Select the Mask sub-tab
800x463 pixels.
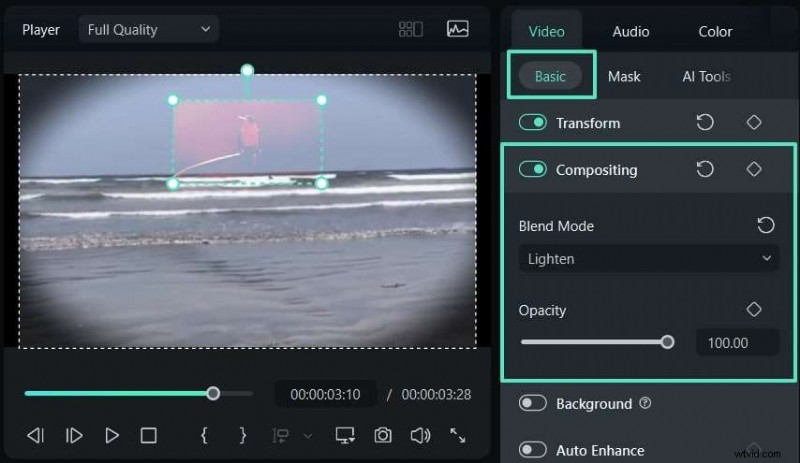point(624,77)
